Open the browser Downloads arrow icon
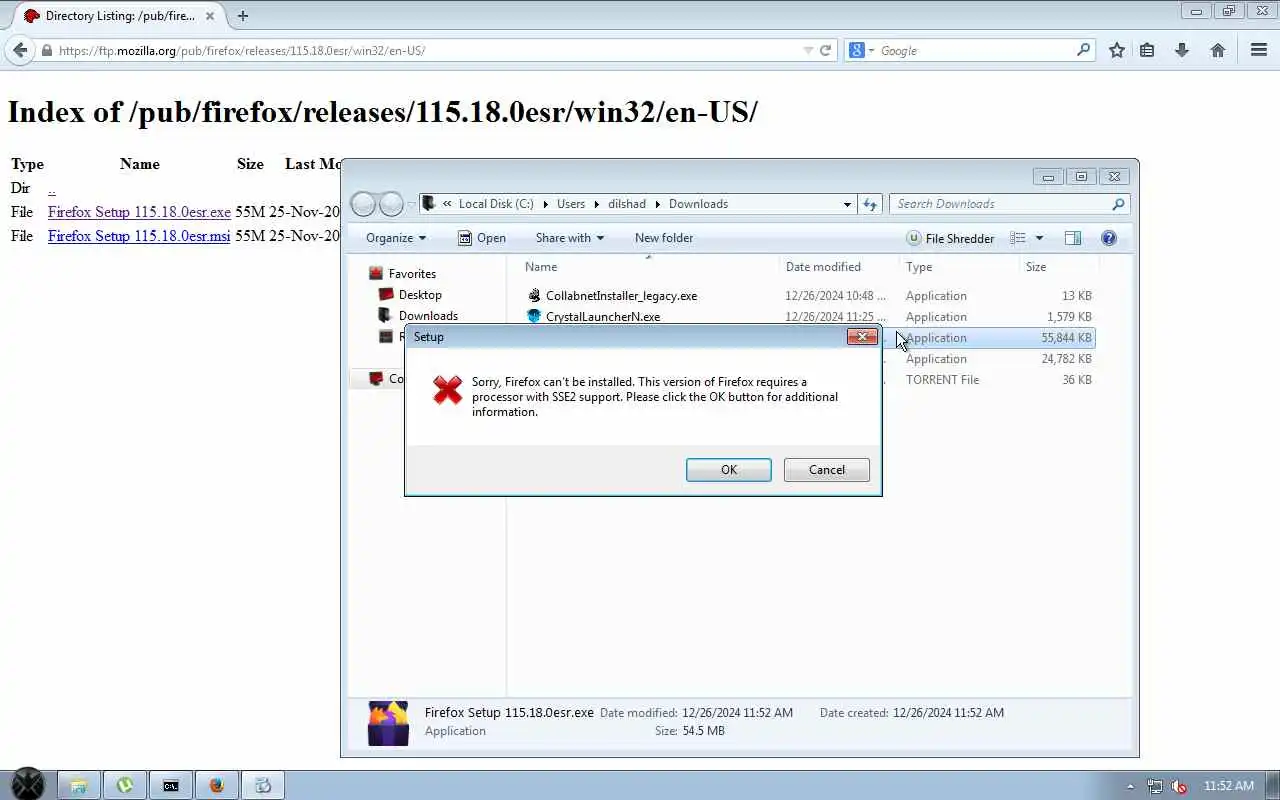Screen dimensions: 1280x800 point(1182,50)
